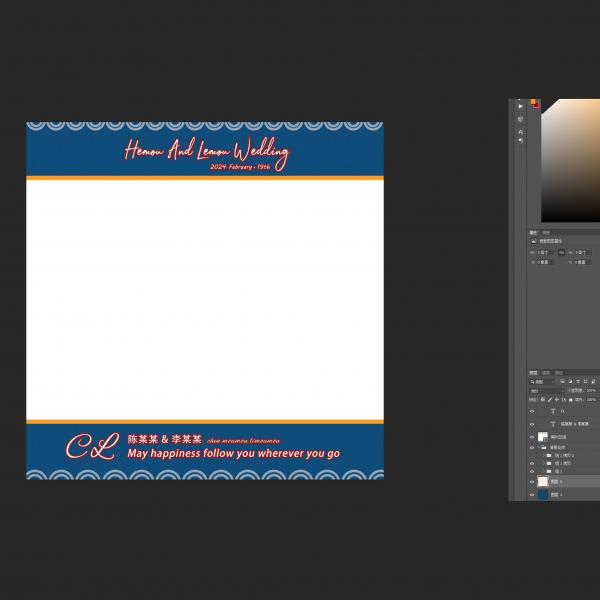The width and height of the screenshot is (600, 600).
Task: Hide the top text layer via eye icon
Action: pos(532,411)
